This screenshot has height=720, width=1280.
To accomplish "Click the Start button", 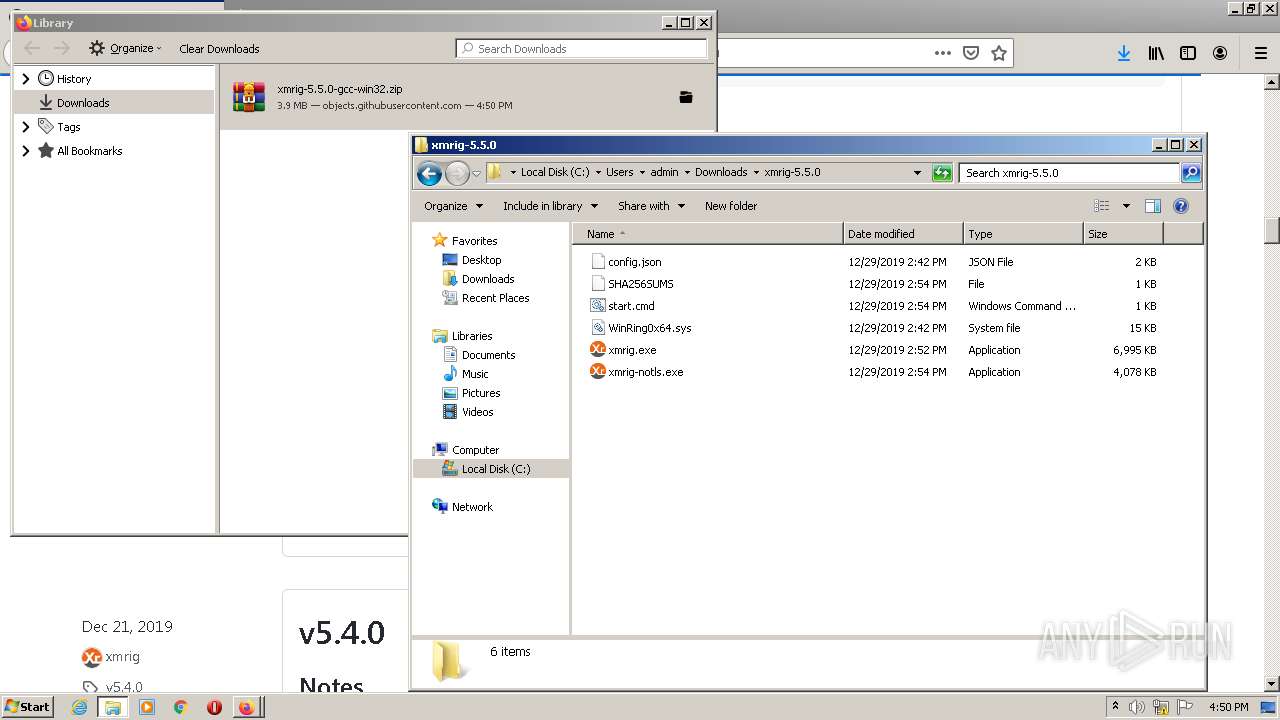I will pos(27,707).
